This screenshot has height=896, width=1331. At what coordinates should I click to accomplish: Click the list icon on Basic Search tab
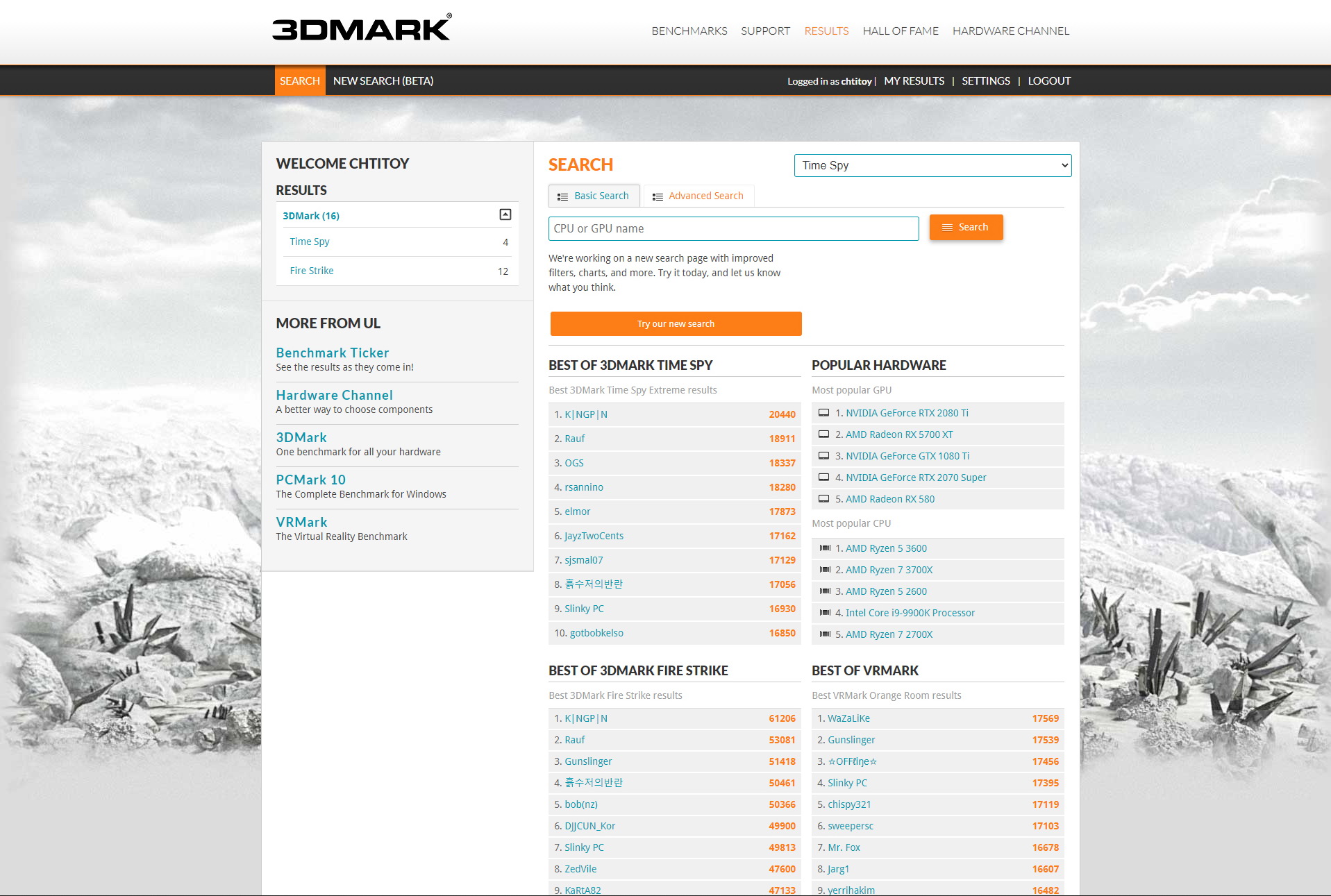pos(562,196)
